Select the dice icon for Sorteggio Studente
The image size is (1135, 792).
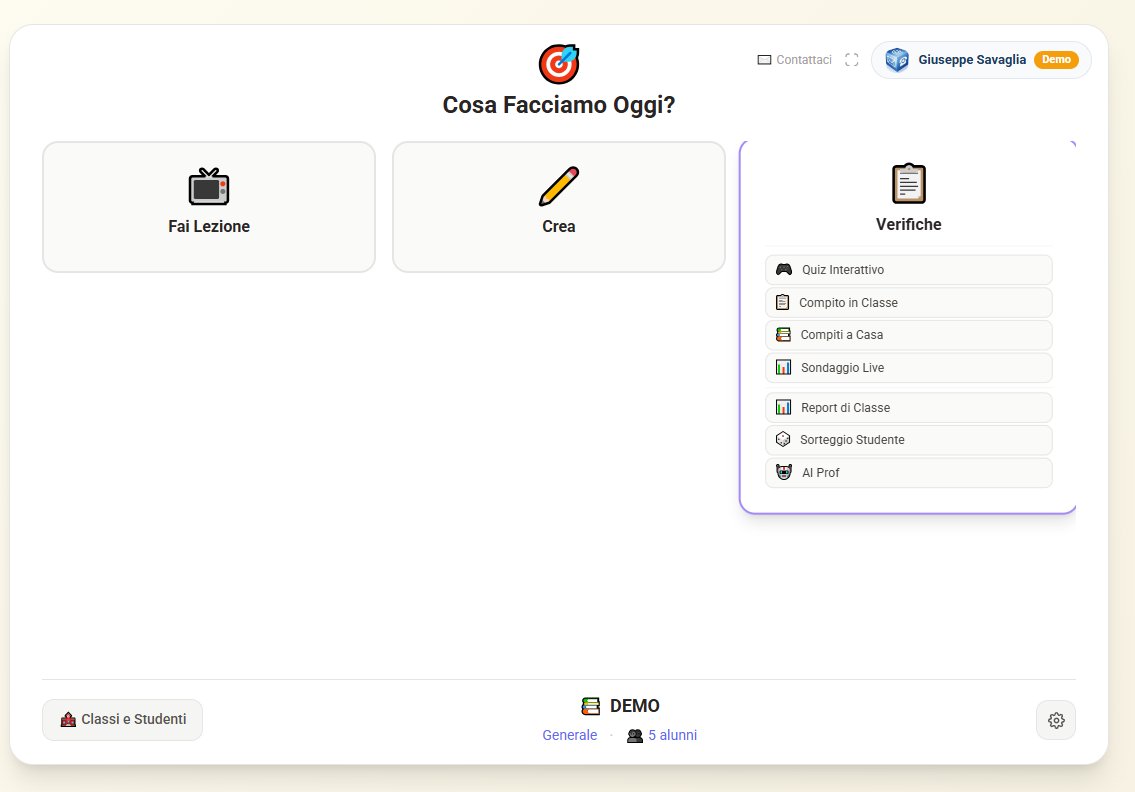(783, 439)
